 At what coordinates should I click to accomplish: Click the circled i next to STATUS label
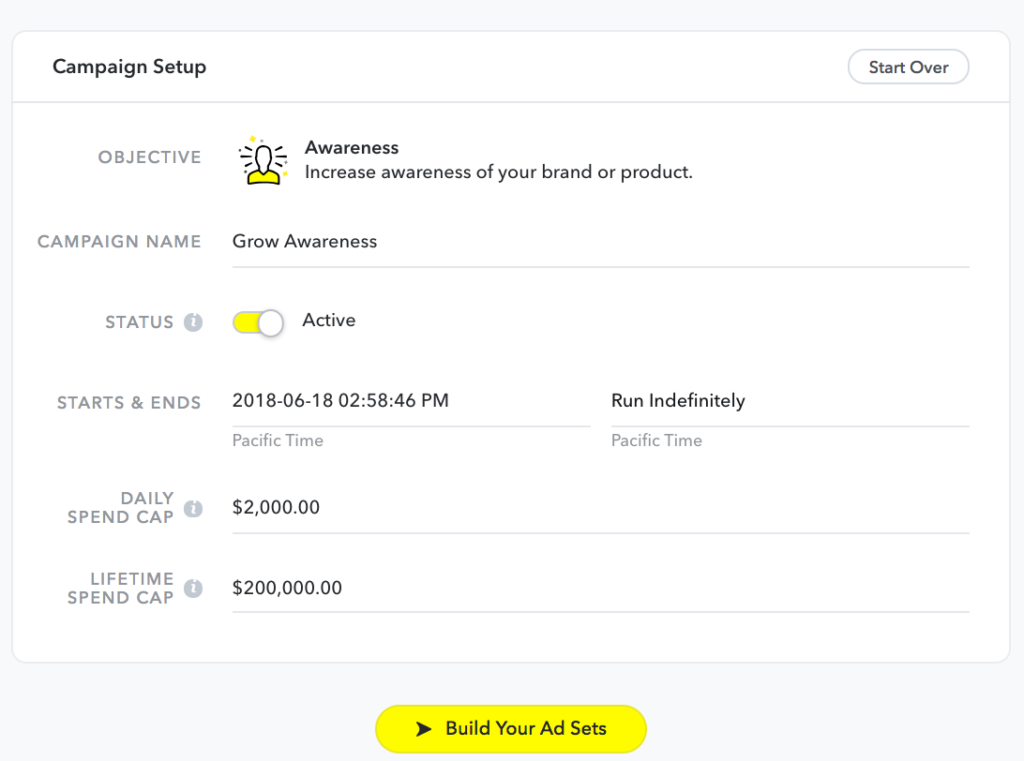coord(193,322)
